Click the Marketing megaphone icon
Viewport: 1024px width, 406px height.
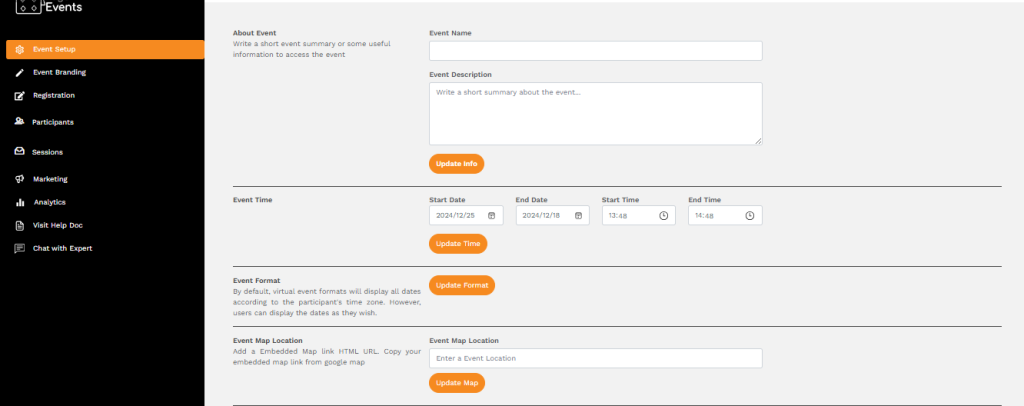click(x=20, y=179)
